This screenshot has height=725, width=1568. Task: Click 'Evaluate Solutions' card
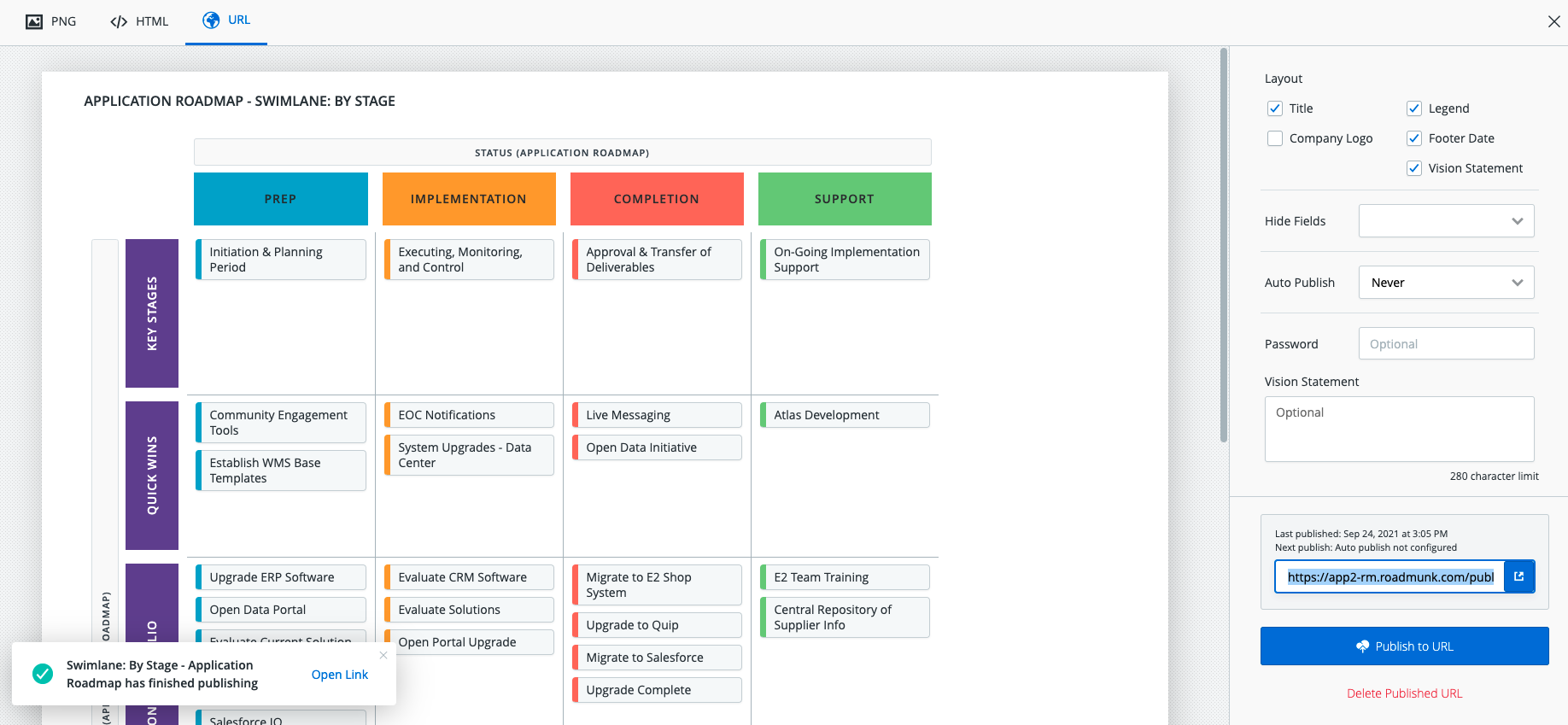point(469,610)
